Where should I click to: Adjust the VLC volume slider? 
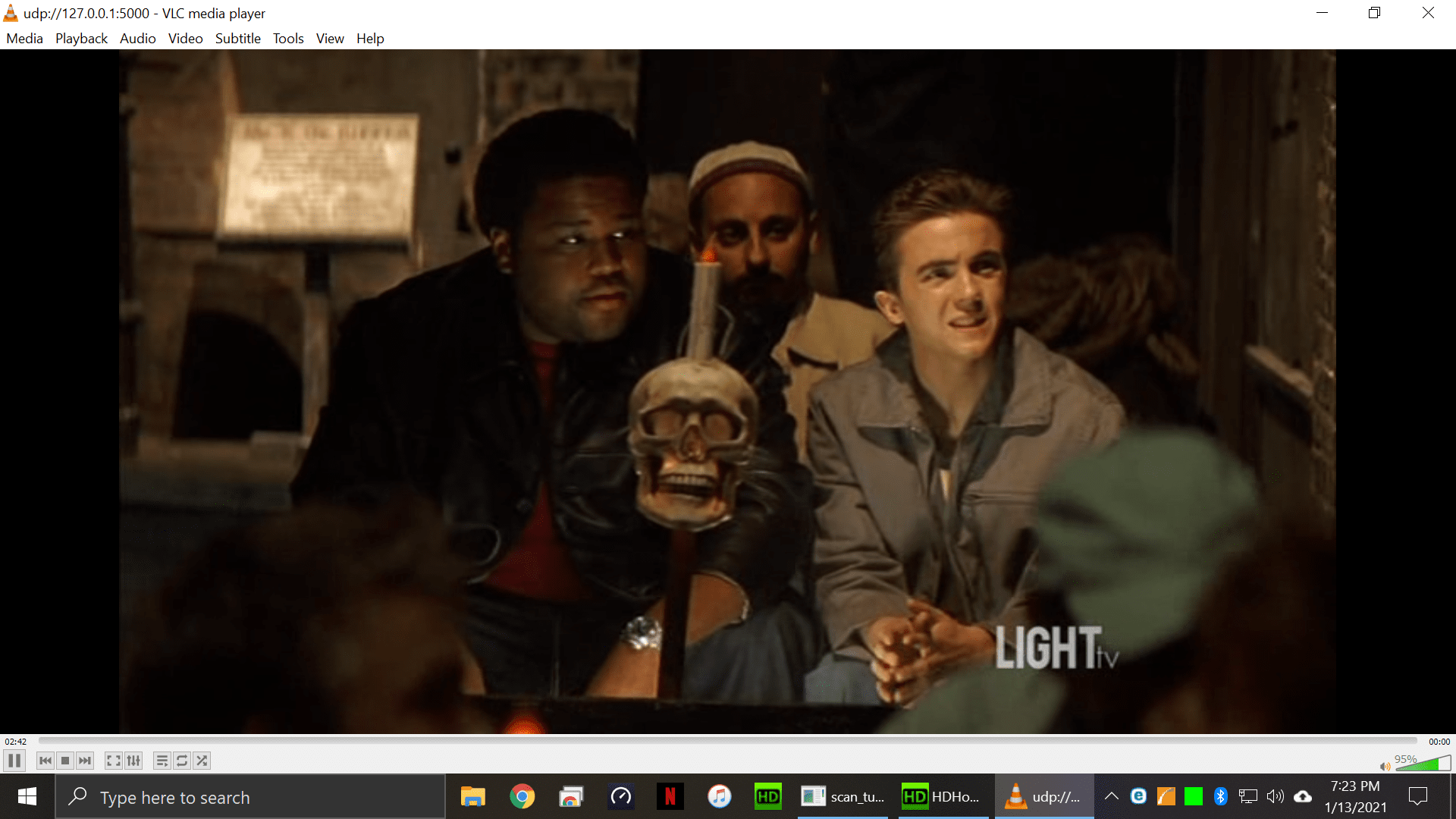[x=1423, y=763]
